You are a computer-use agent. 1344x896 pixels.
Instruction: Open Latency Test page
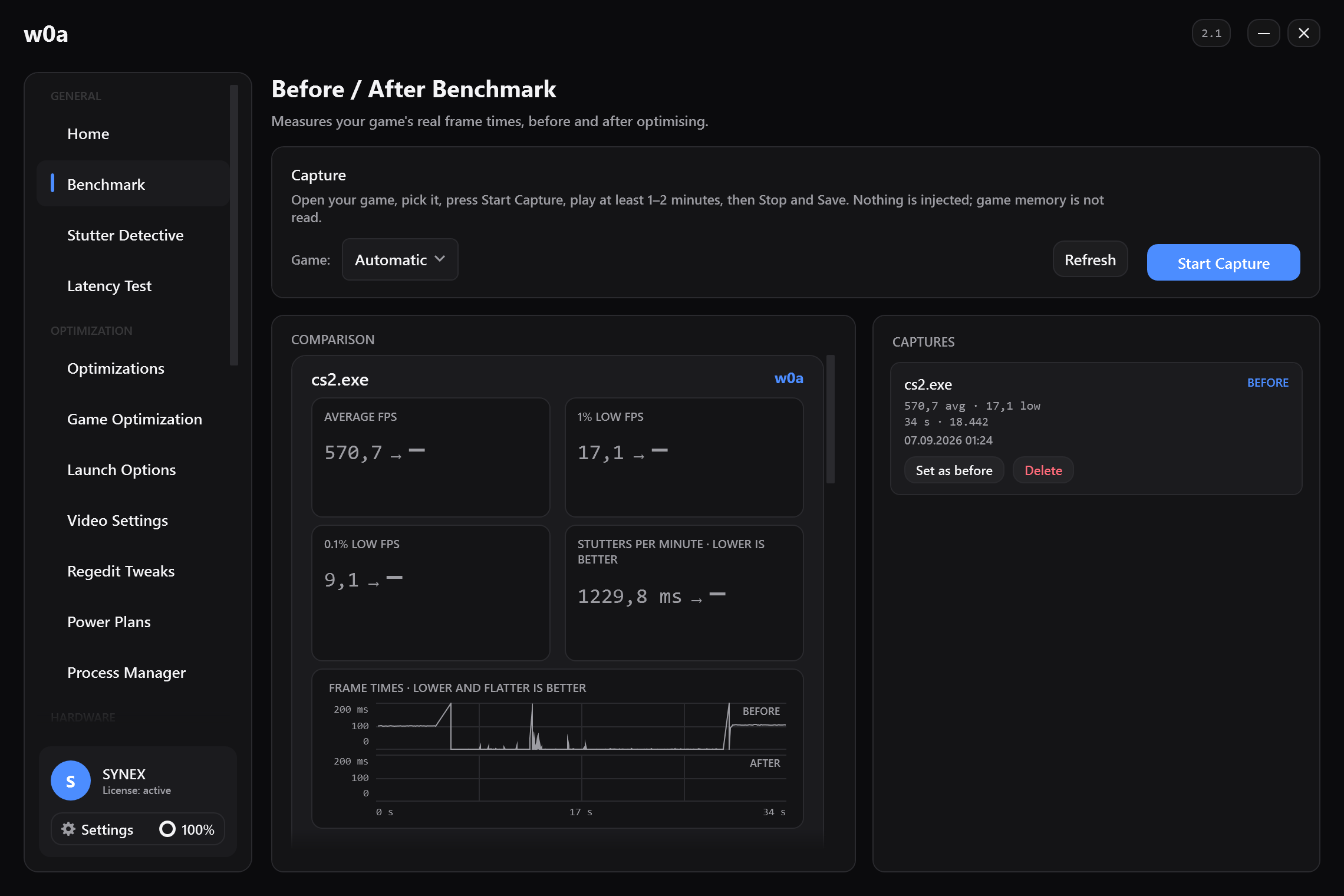pos(133,285)
